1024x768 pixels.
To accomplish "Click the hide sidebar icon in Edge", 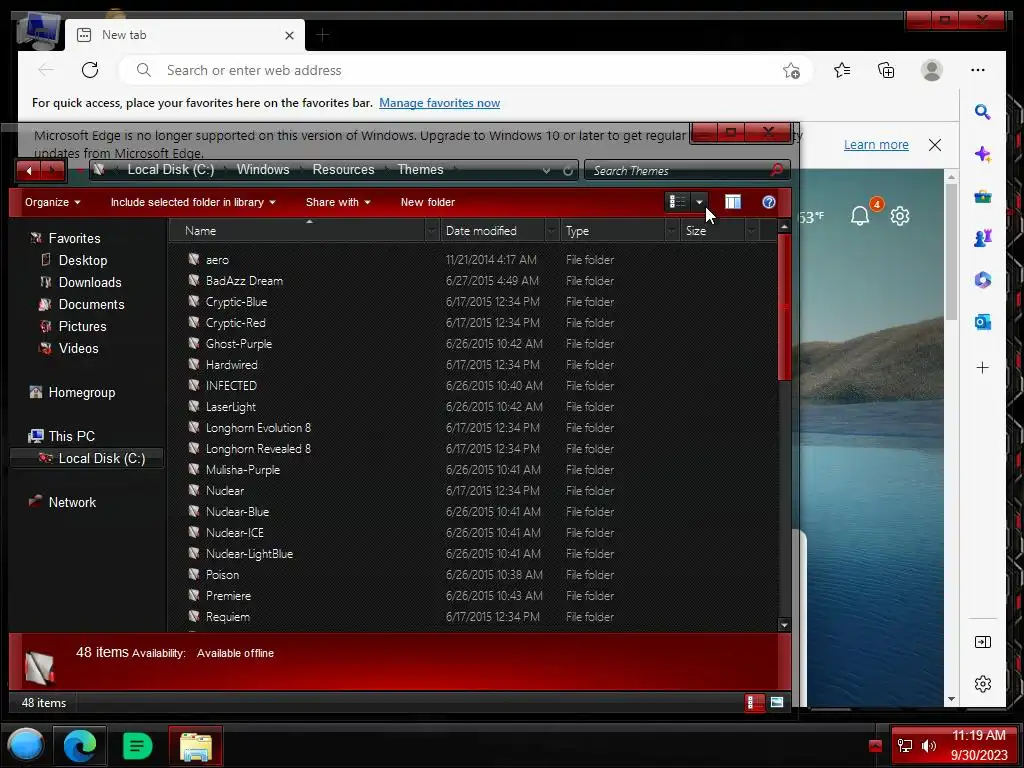I will pos(982,642).
